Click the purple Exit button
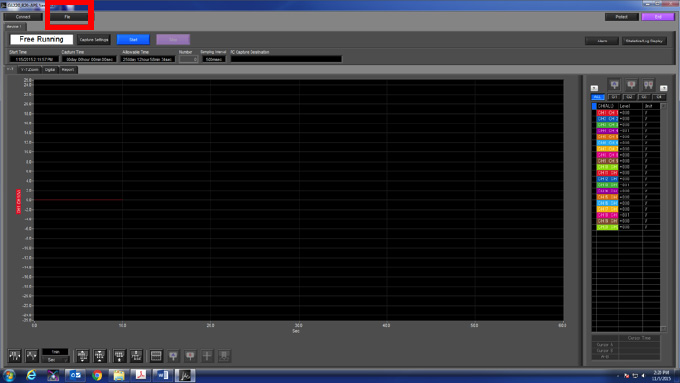Image resolution: width=680 pixels, height=383 pixels. 658,17
